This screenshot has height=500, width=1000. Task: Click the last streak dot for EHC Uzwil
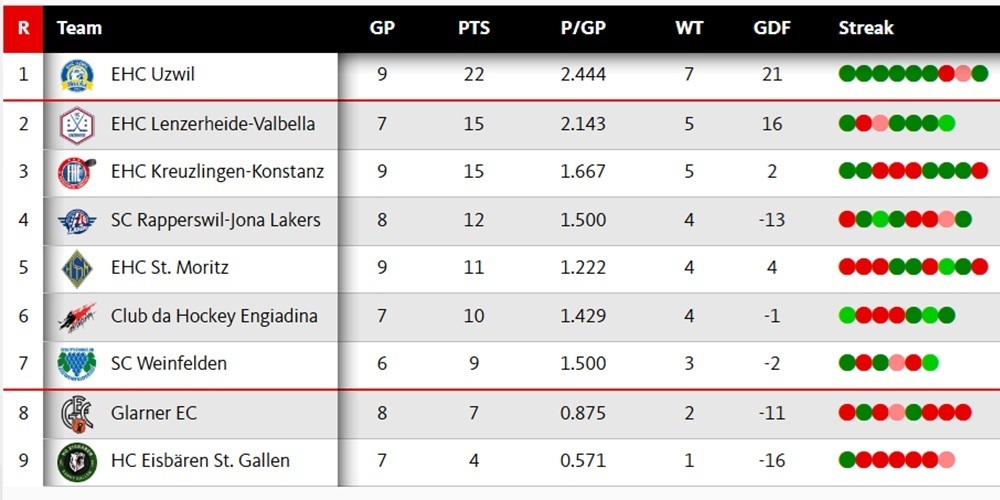980,73
